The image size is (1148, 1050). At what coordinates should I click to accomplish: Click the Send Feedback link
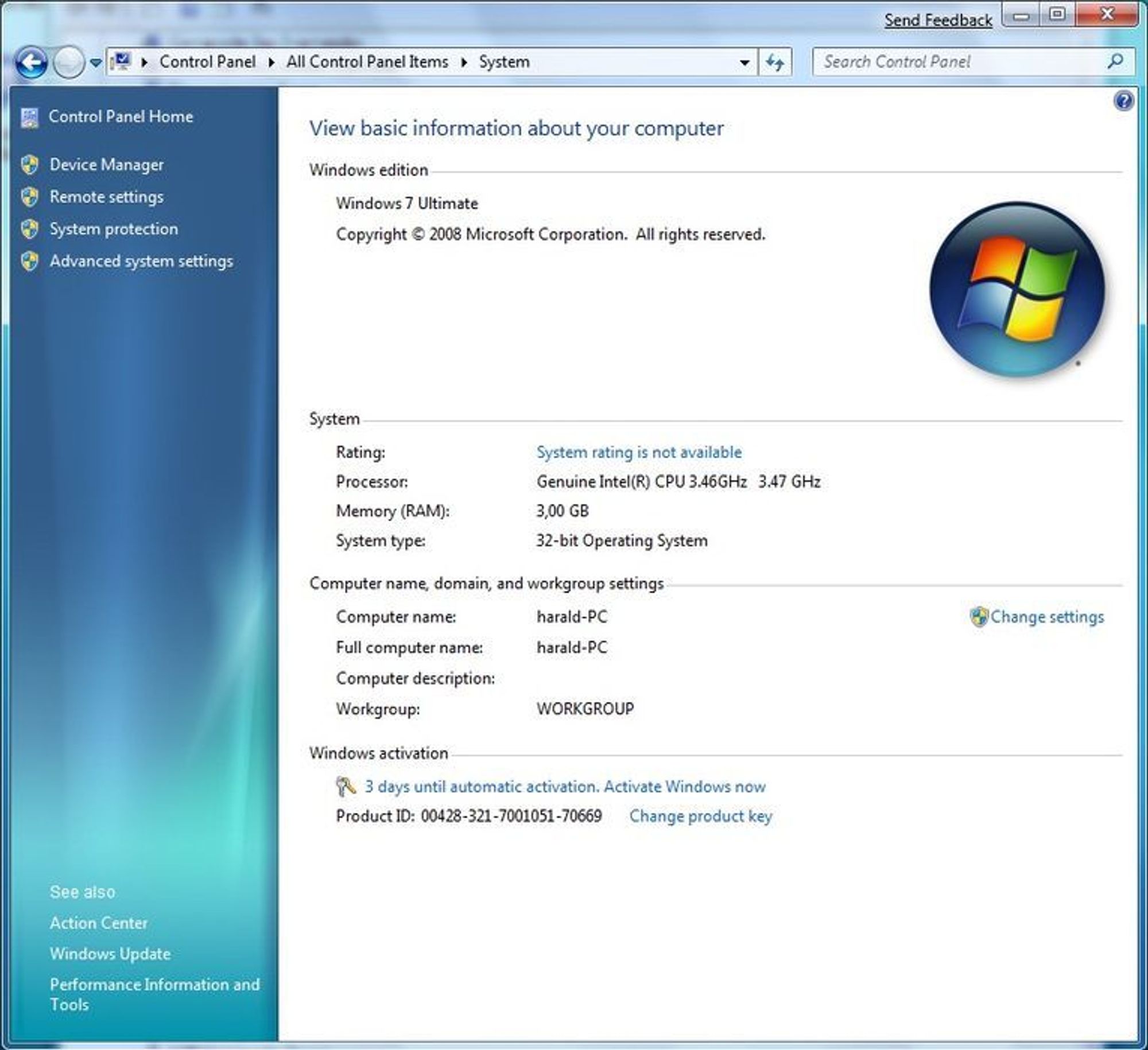938,21
